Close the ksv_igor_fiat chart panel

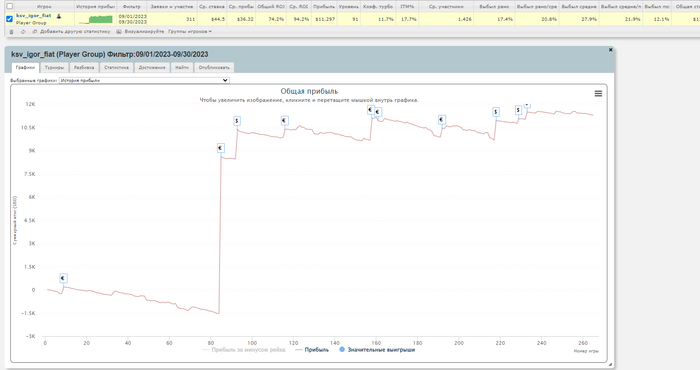(x=610, y=50)
